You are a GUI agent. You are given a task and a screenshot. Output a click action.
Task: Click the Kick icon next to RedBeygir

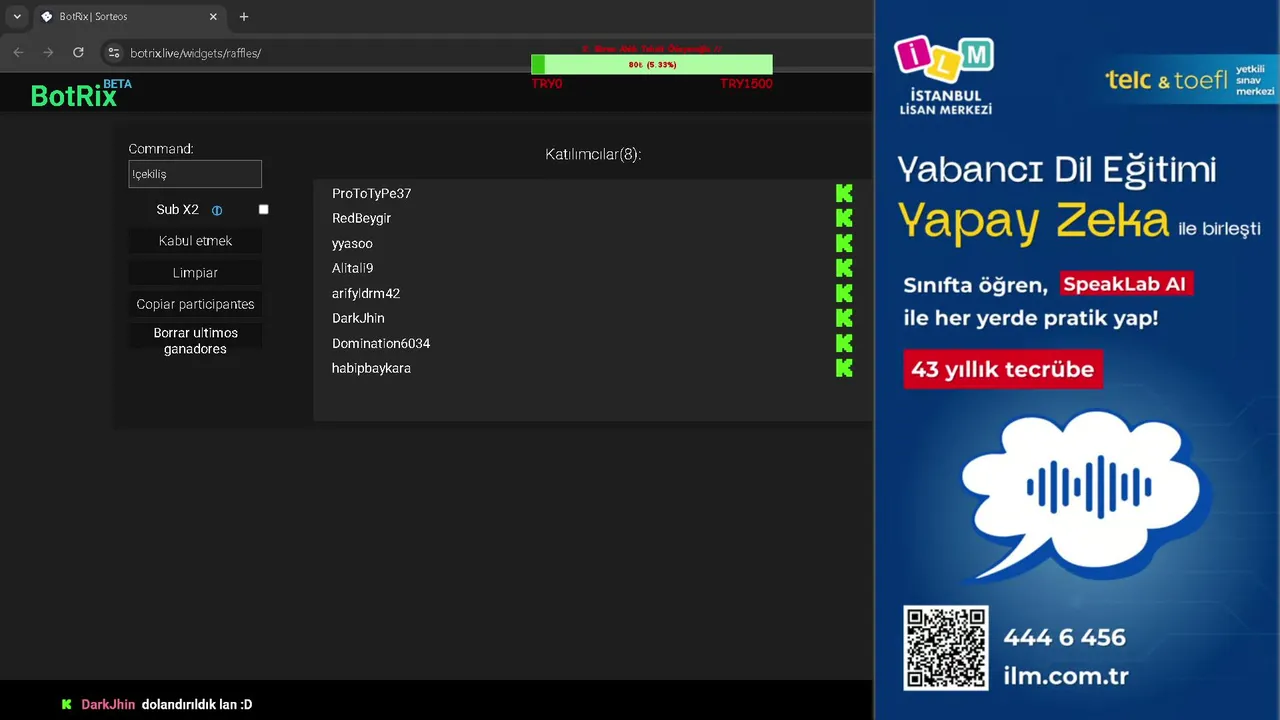coord(844,218)
